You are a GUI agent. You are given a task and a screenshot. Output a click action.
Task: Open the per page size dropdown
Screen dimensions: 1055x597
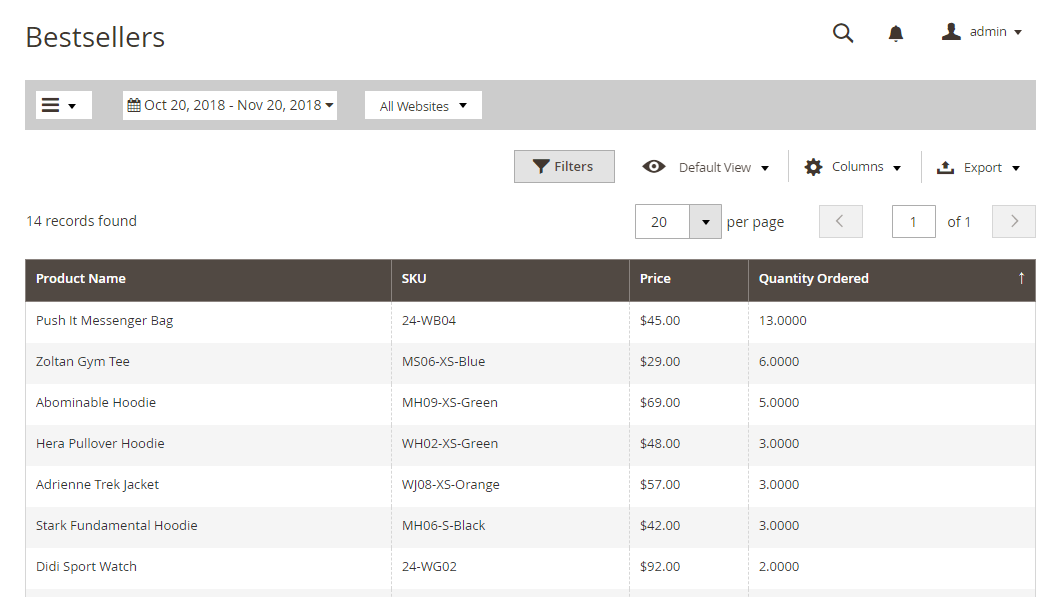[x=705, y=222]
